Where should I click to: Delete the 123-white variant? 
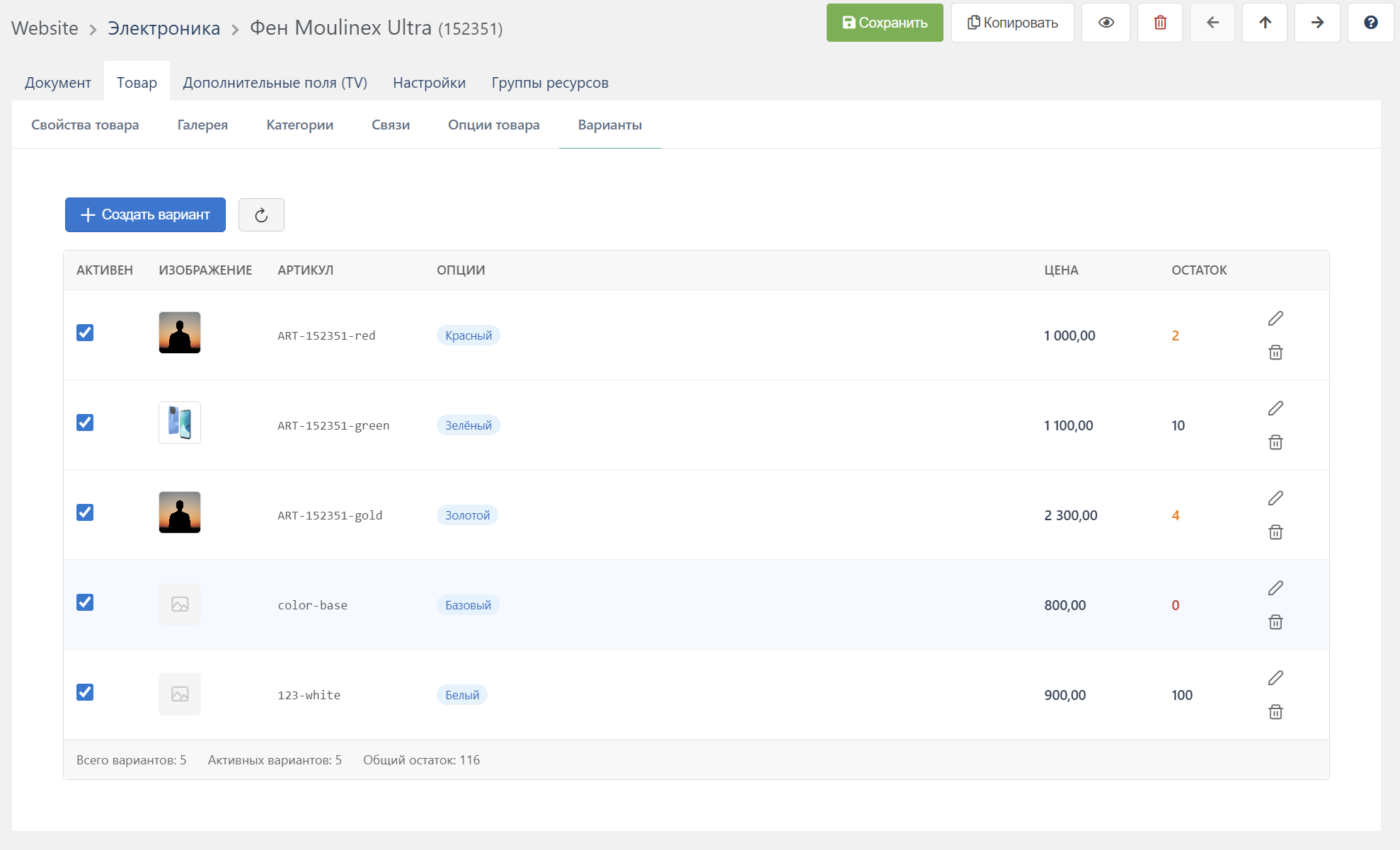[x=1275, y=712]
